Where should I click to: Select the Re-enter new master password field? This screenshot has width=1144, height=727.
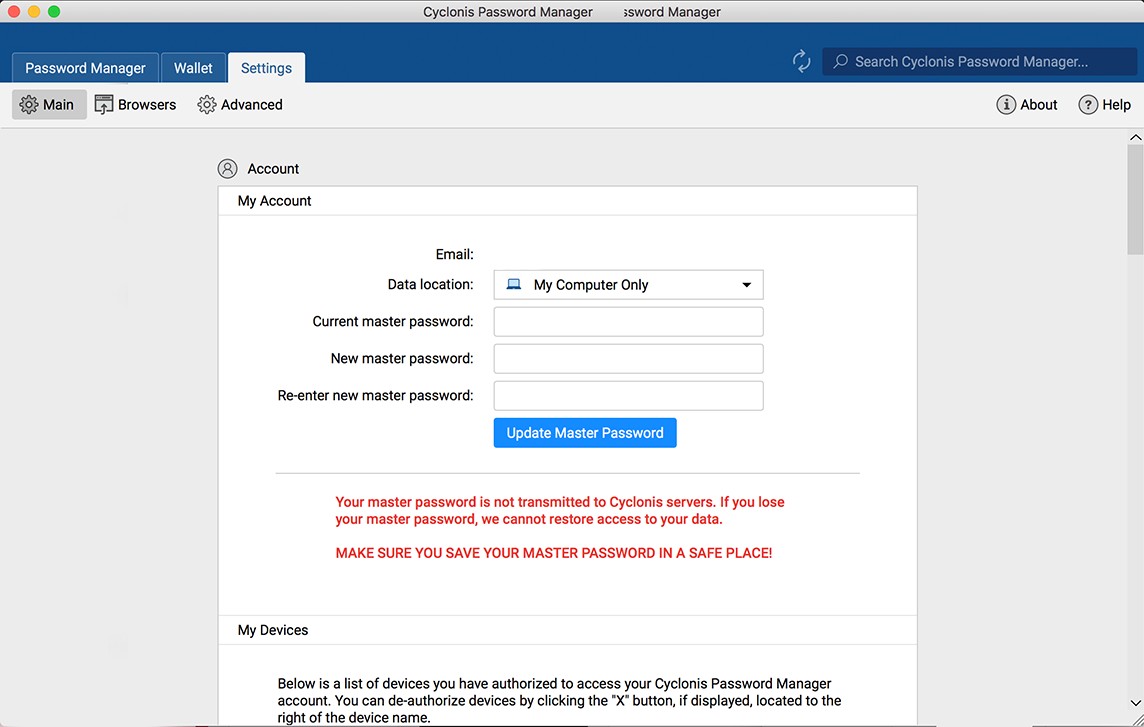(628, 396)
